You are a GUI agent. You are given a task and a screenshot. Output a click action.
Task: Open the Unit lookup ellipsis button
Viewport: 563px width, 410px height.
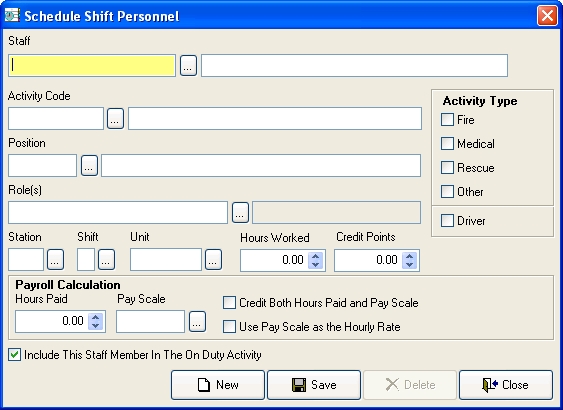pos(213,260)
